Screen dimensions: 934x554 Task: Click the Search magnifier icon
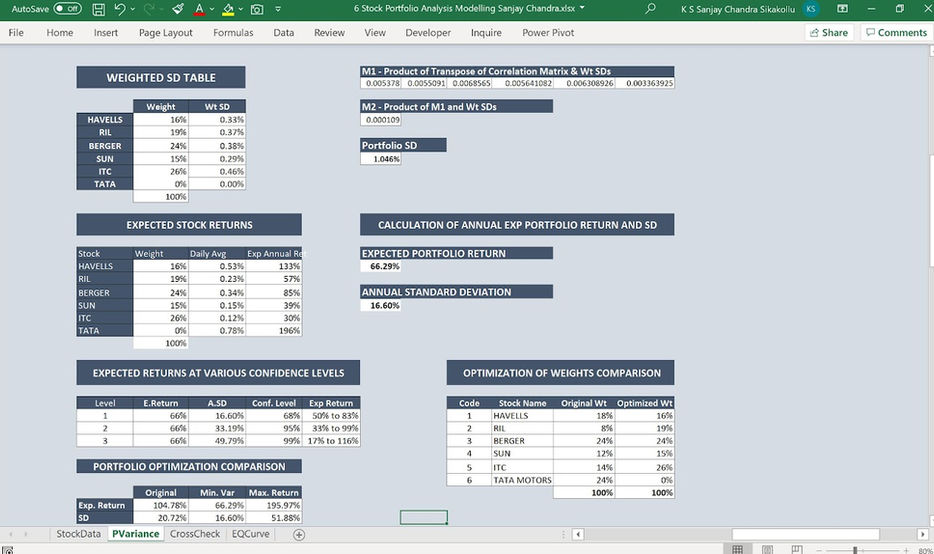[650, 8]
